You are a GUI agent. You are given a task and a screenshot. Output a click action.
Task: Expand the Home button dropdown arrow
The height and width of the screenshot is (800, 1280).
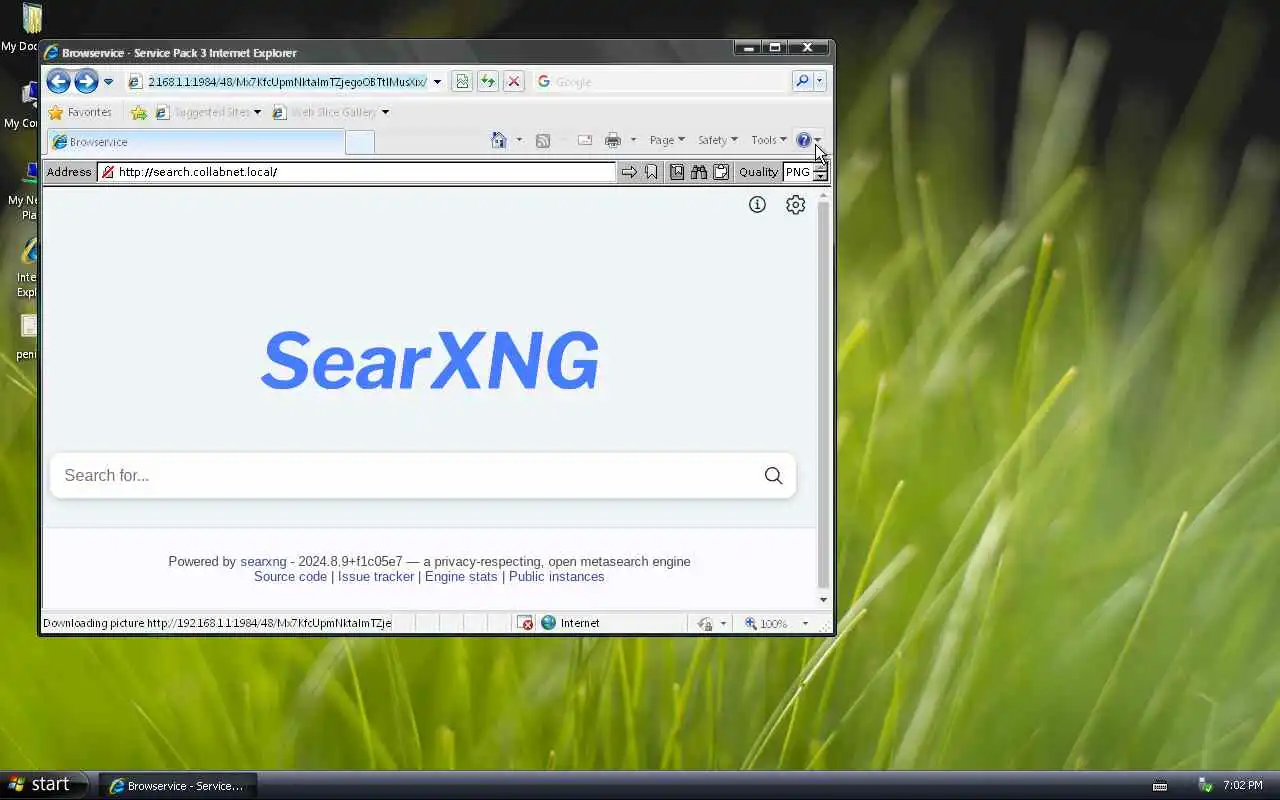(x=518, y=140)
